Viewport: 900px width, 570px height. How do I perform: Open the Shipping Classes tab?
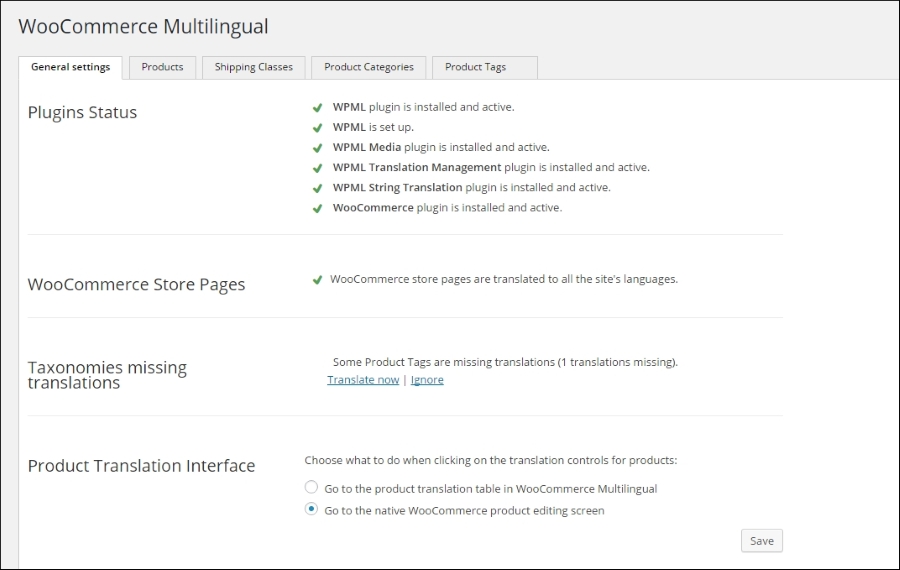[x=254, y=67]
